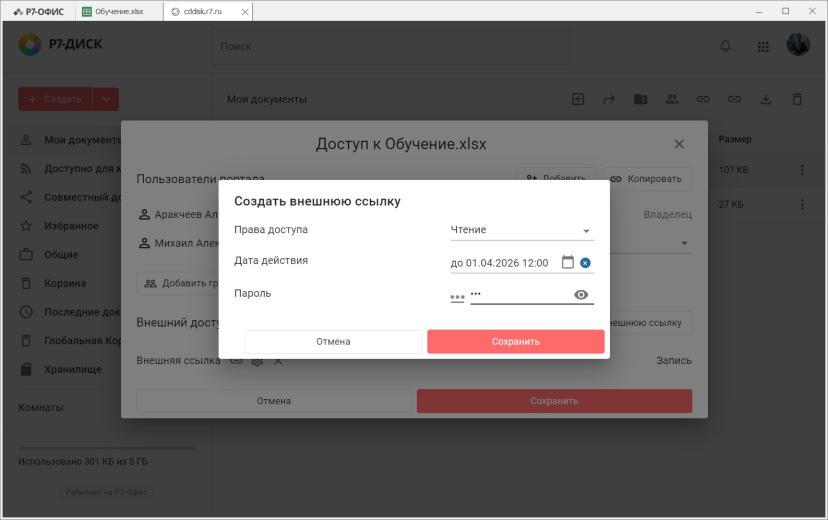
Task: Click Копировать link button in access dialog
Action: tap(647, 179)
